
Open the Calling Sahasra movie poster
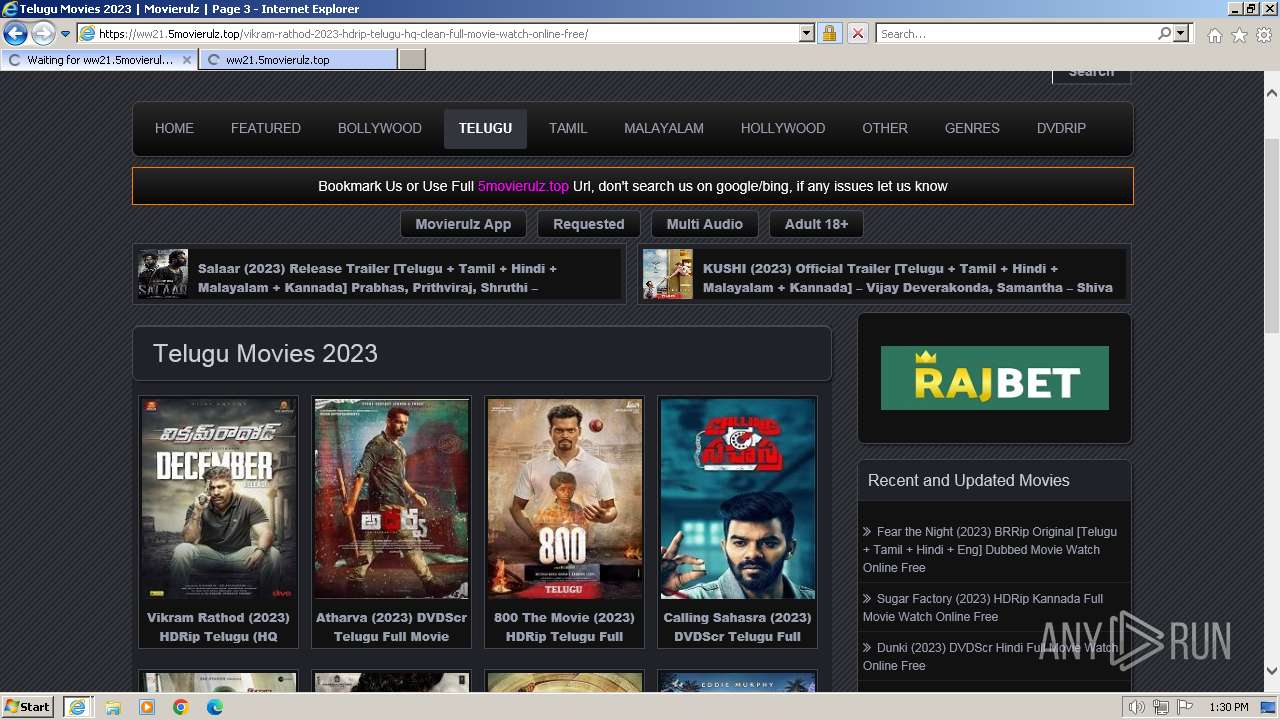point(737,499)
